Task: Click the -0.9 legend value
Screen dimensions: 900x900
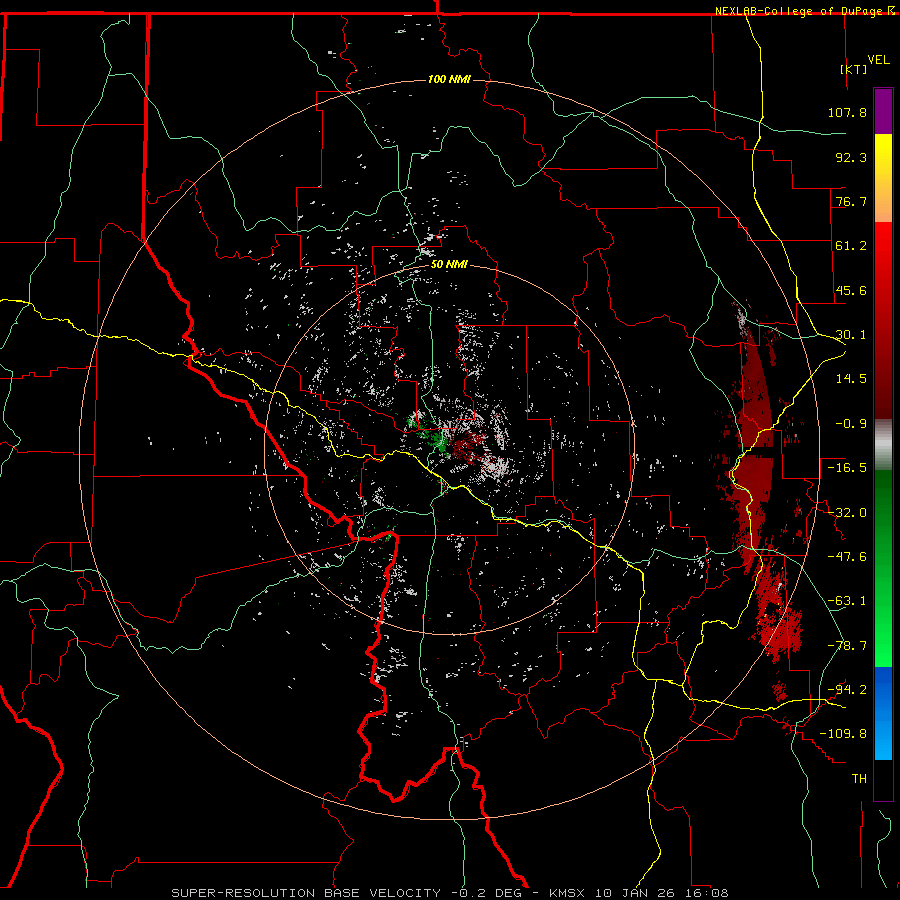Action: (851, 424)
